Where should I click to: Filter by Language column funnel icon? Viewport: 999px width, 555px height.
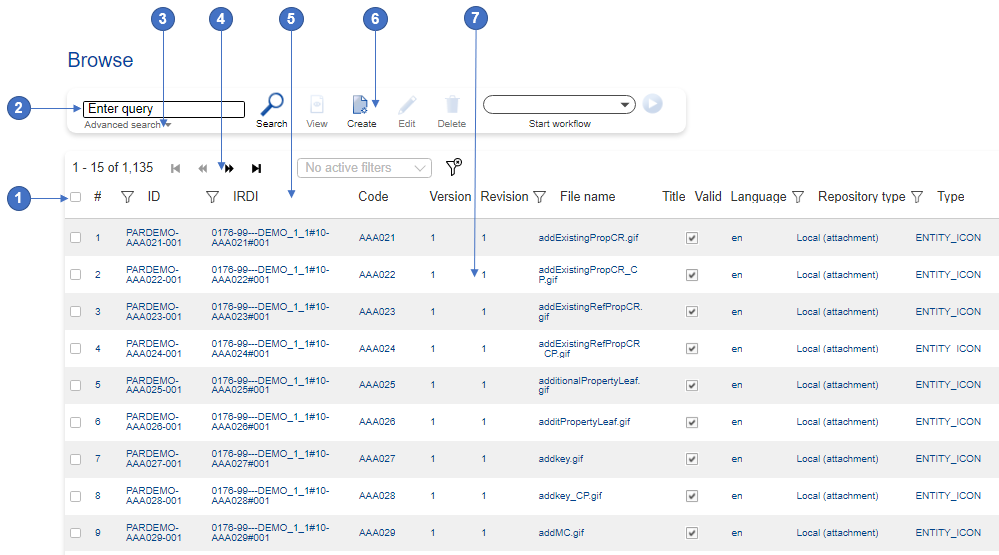click(x=798, y=197)
